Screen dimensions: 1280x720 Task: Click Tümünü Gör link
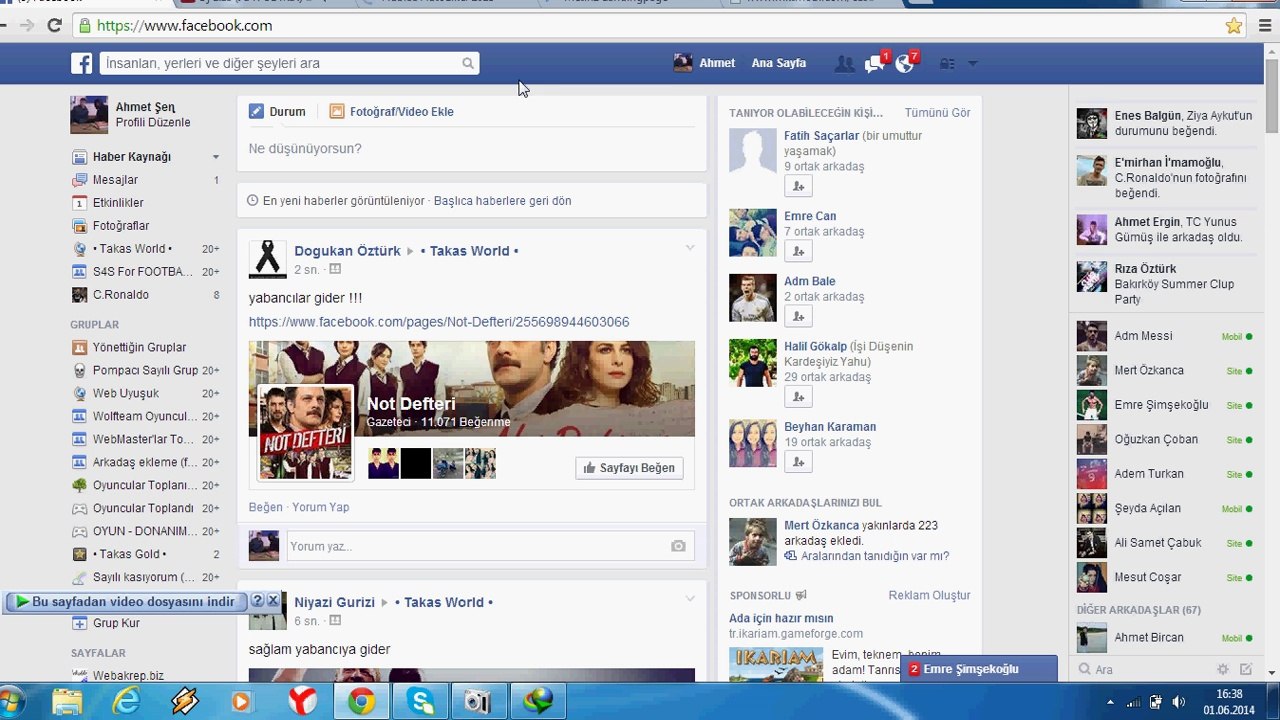tap(937, 113)
